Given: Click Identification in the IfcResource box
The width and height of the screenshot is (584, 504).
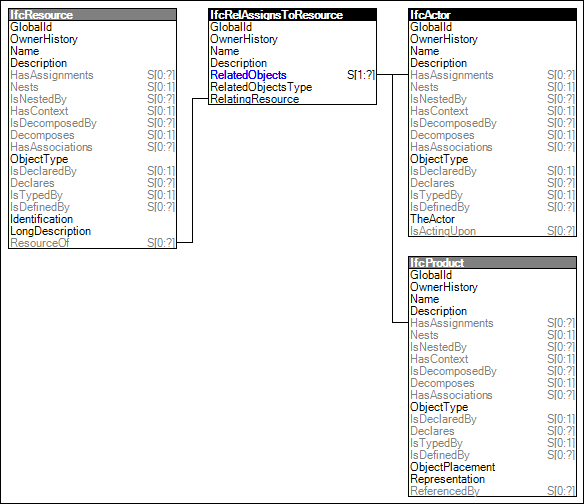Looking at the screenshot, I should (42, 219).
